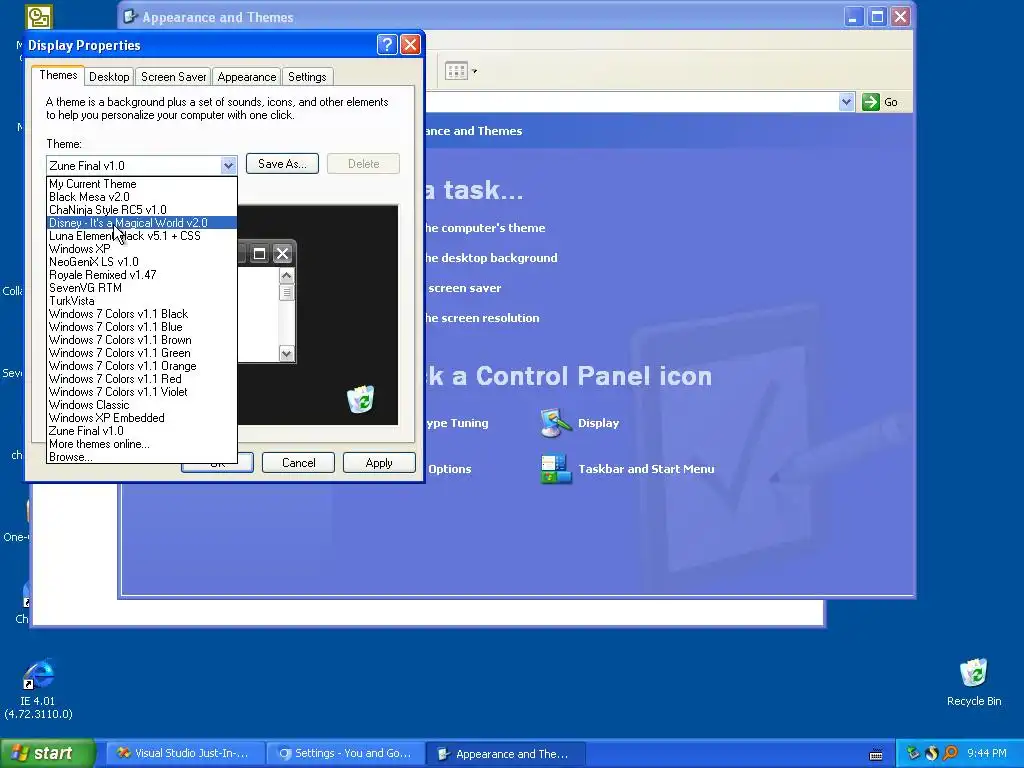The image size is (1024, 768).
Task: Select Disney - It's a Magical World v2.0
Action: (x=142, y=223)
